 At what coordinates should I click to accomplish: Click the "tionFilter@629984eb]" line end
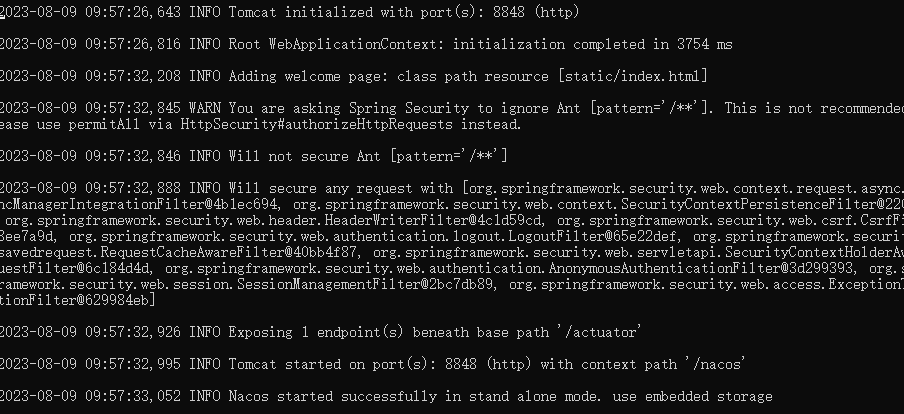tap(78, 300)
